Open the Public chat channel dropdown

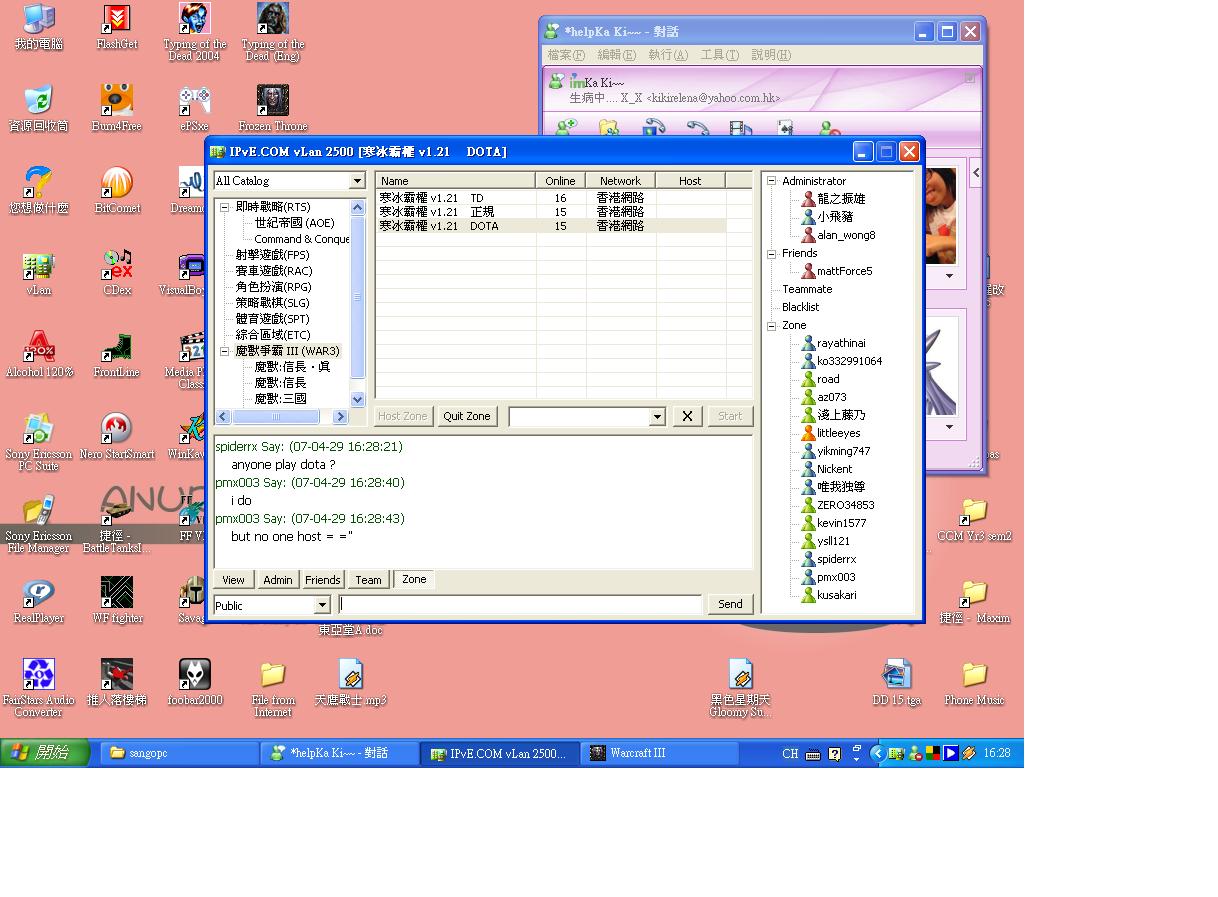(322, 604)
